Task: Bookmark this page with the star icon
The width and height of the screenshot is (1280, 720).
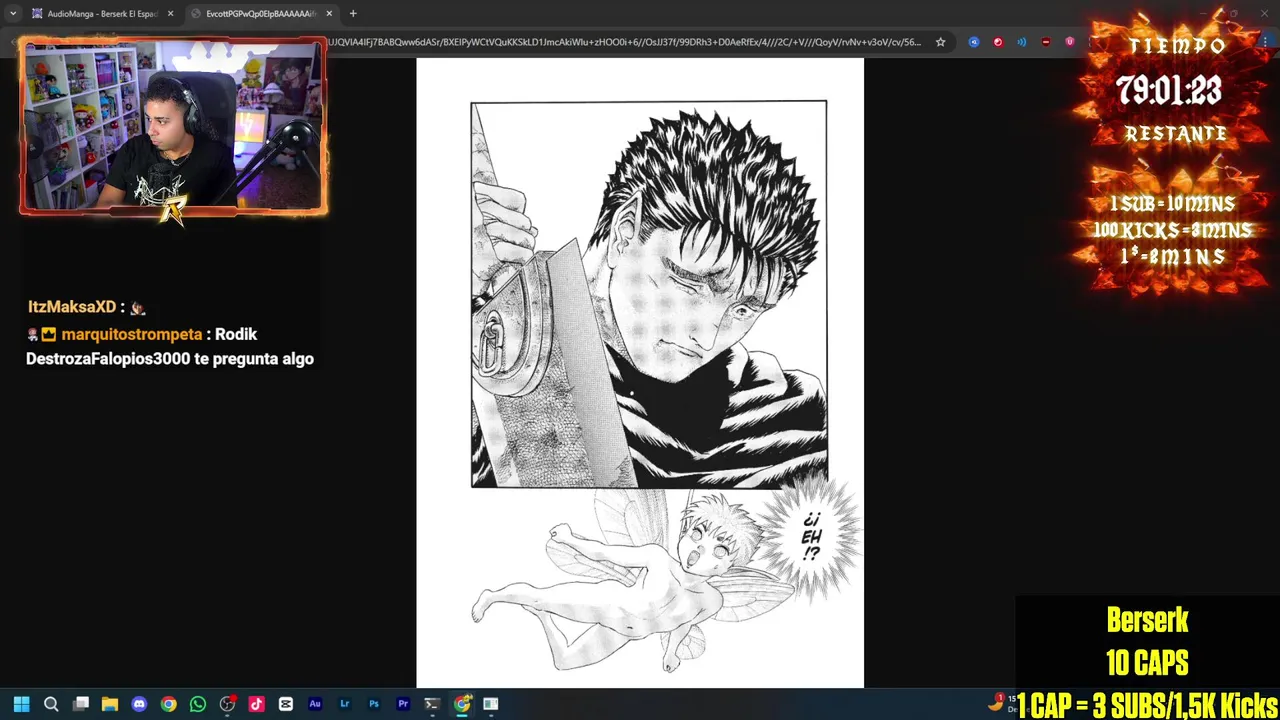Action: [x=941, y=42]
